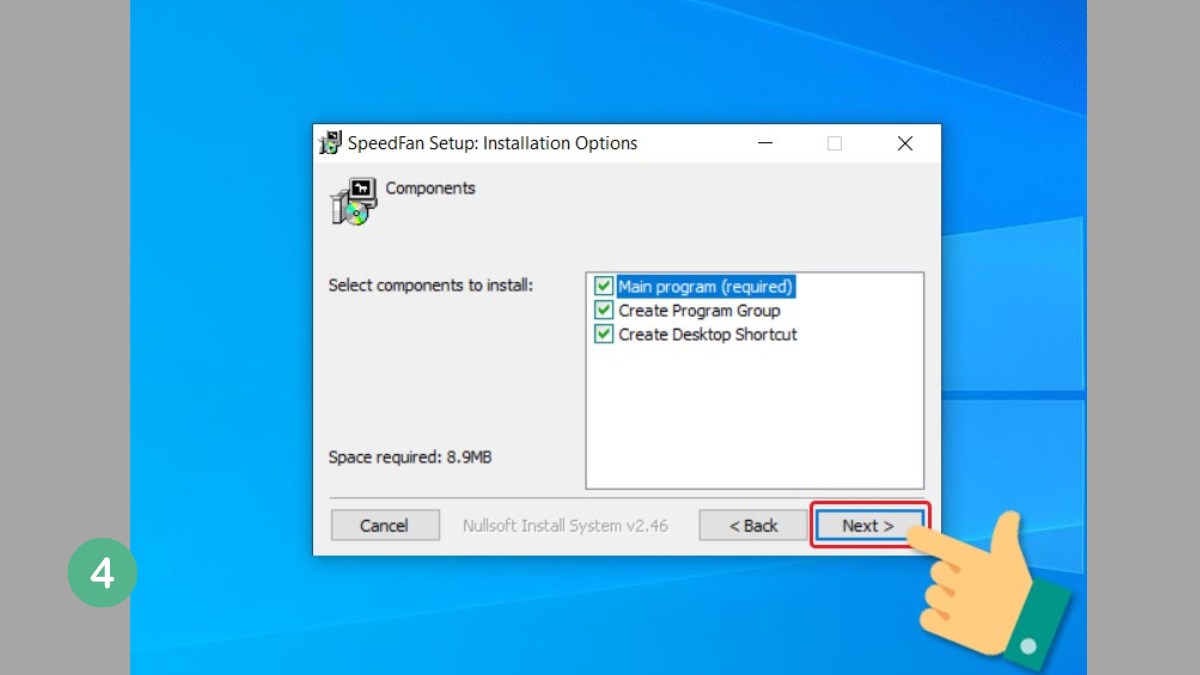The width and height of the screenshot is (1200, 675).
Task: Select the Create Desktop Shortcut label
Action: coord(708,334)
